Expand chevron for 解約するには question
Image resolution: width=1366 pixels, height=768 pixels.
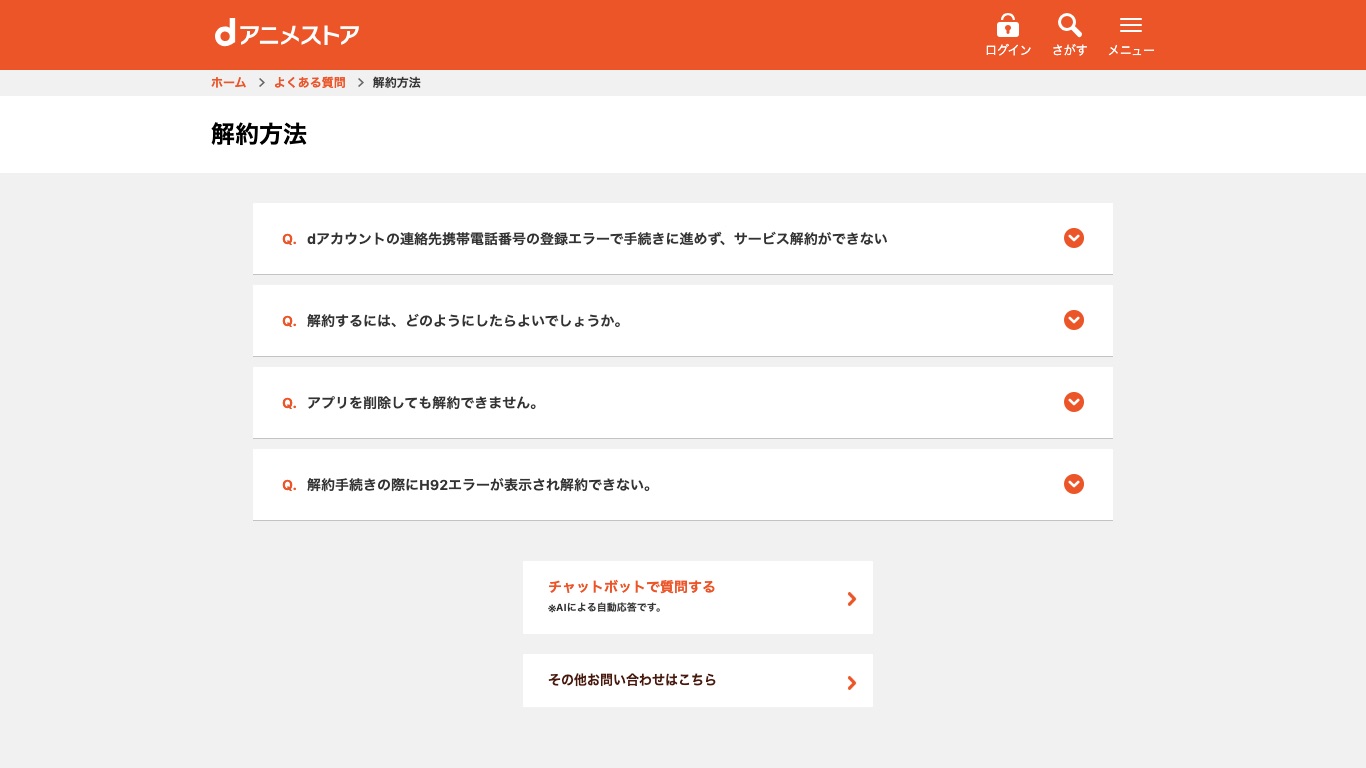tap(1074, 320)
